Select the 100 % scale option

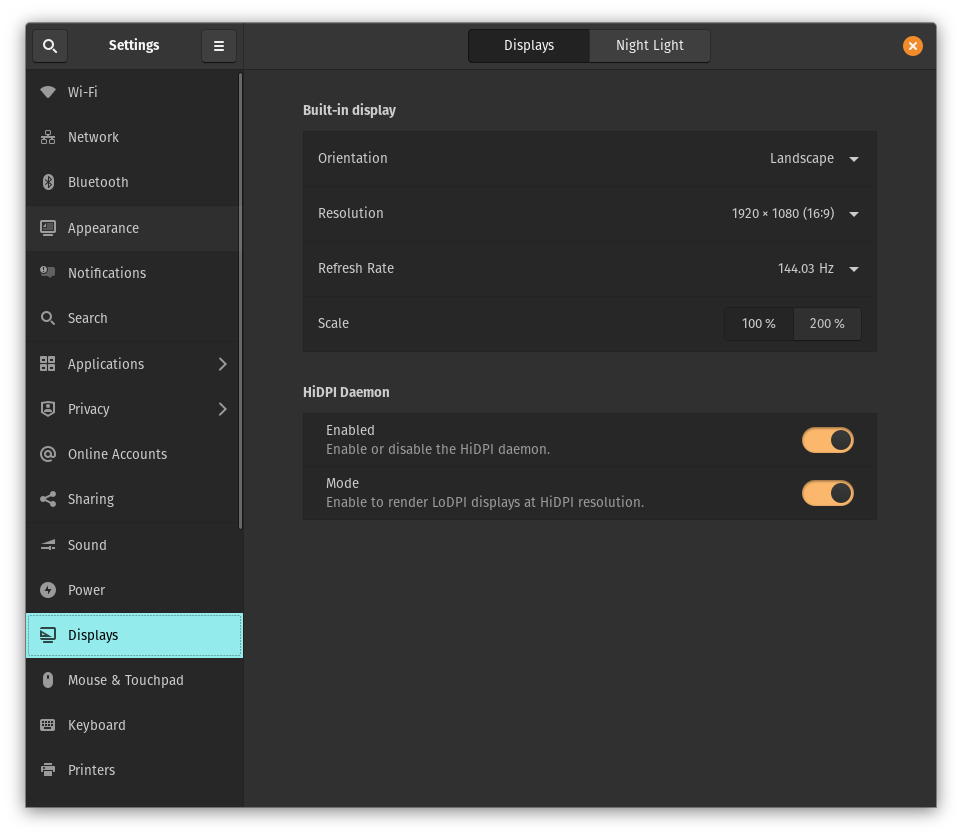[758, 323]
